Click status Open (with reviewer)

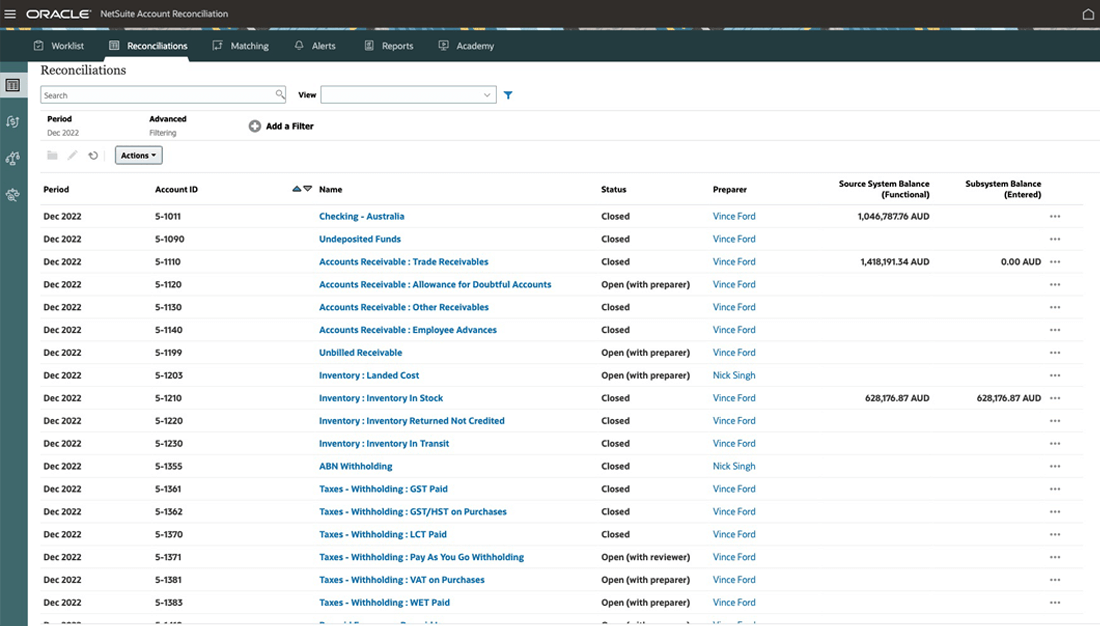point(645,557)
